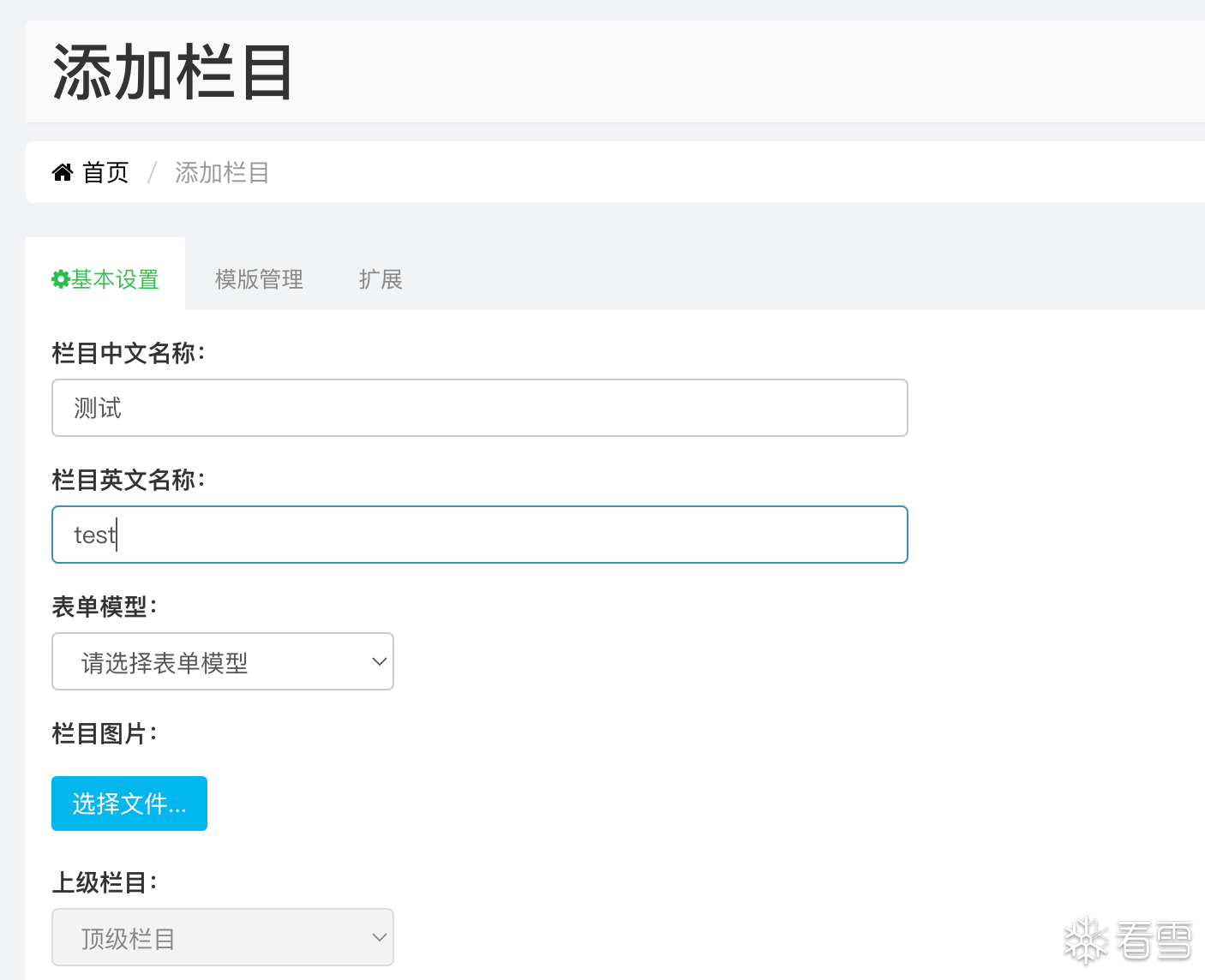Click the 栏目英文名称 field label
This screenshot has width=1205, height=980.
coord(129,480)
